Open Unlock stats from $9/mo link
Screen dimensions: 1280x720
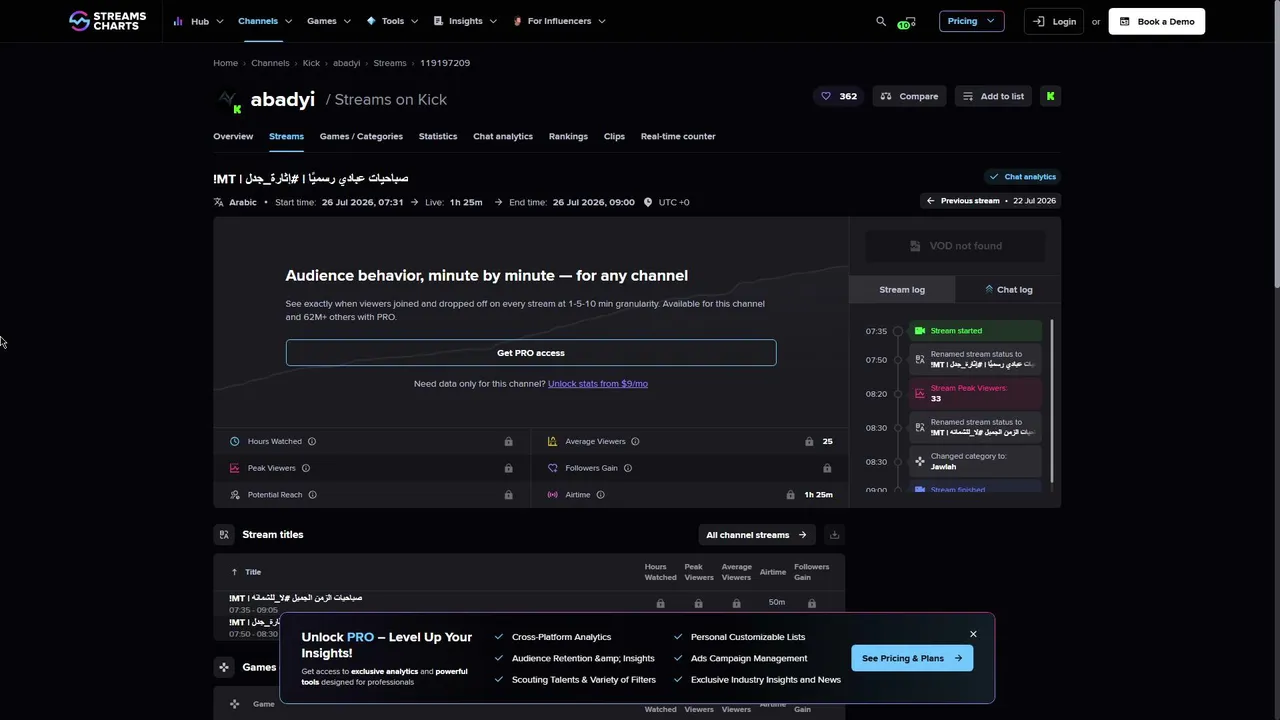[598, 384]
